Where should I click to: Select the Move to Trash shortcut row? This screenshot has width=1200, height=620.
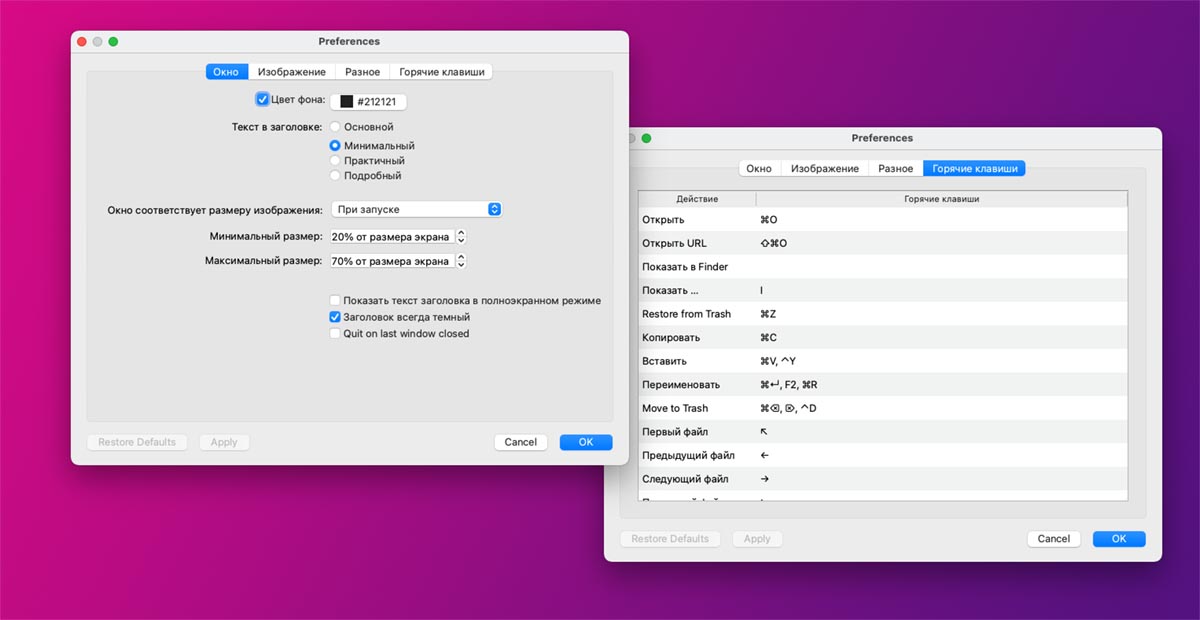[x=883, y=408]
